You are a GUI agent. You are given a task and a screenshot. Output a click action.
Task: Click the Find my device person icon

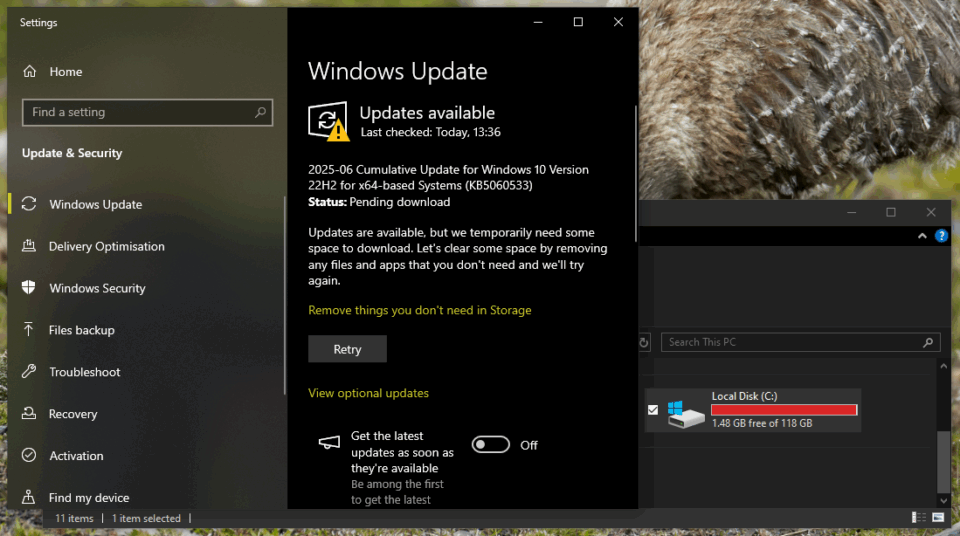[x=29, y=497]
